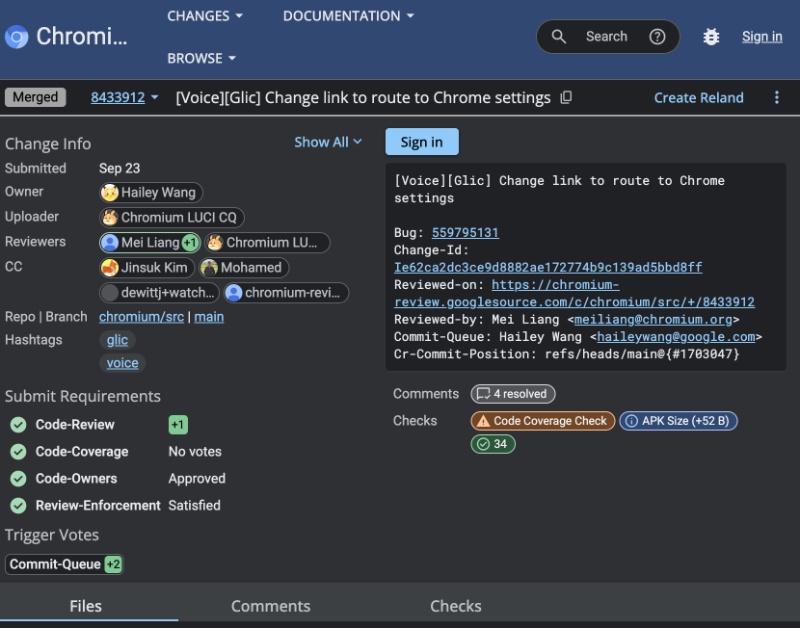Open the three-dot more actions menu
This screenshot has width=800, height=628.
click(x=777, y=97)
